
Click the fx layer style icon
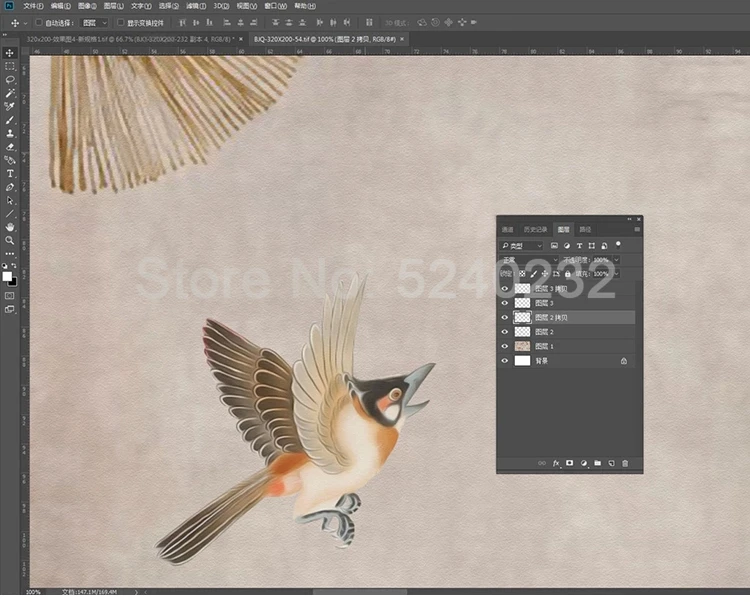pyautogui.click(x=556, y=464)
